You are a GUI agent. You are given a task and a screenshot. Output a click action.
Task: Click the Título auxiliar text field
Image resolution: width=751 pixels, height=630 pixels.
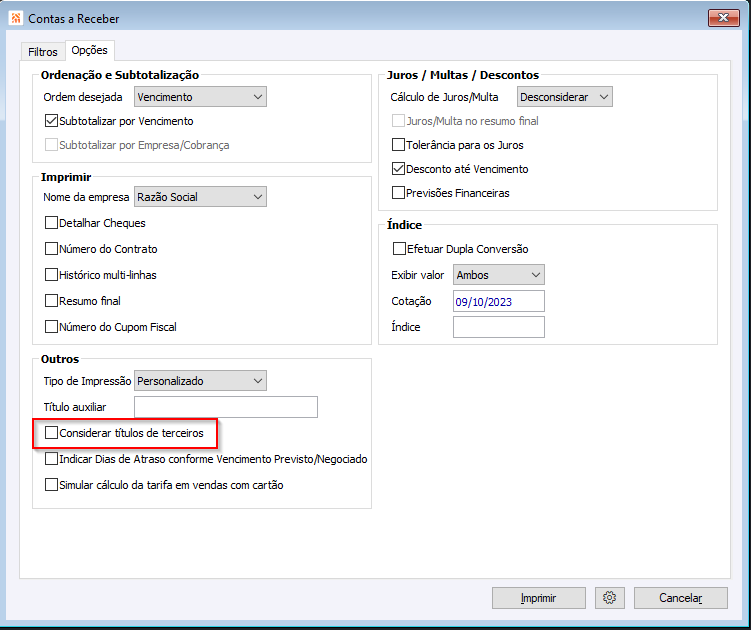click(x=226, y=407)
